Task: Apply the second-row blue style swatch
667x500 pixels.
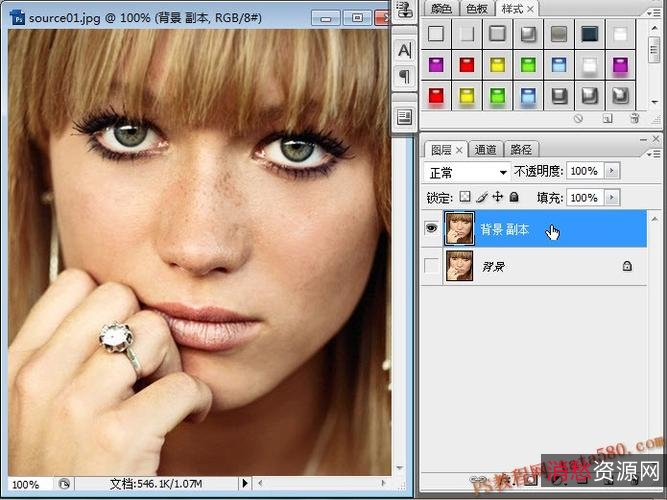Action: (559, 65)
